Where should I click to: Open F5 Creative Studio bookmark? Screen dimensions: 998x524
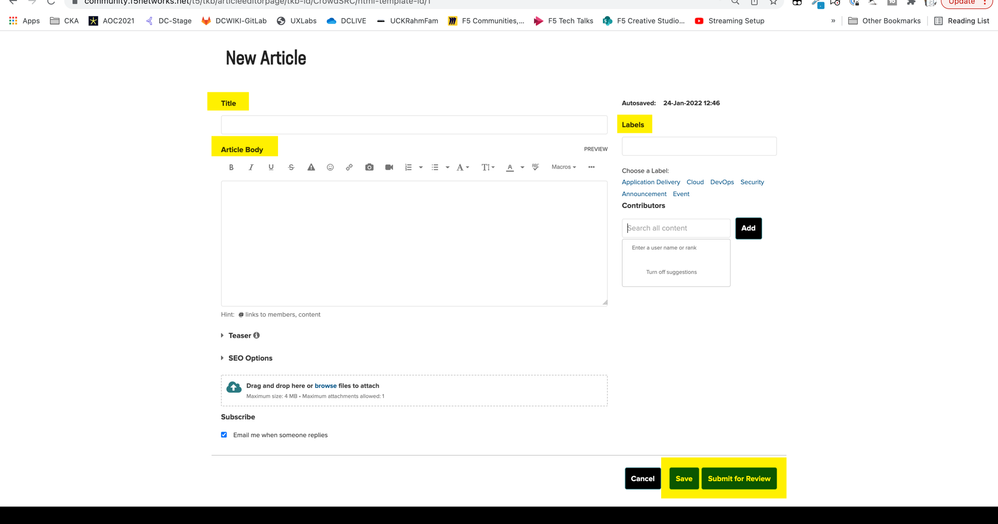(x=643, y=21)
